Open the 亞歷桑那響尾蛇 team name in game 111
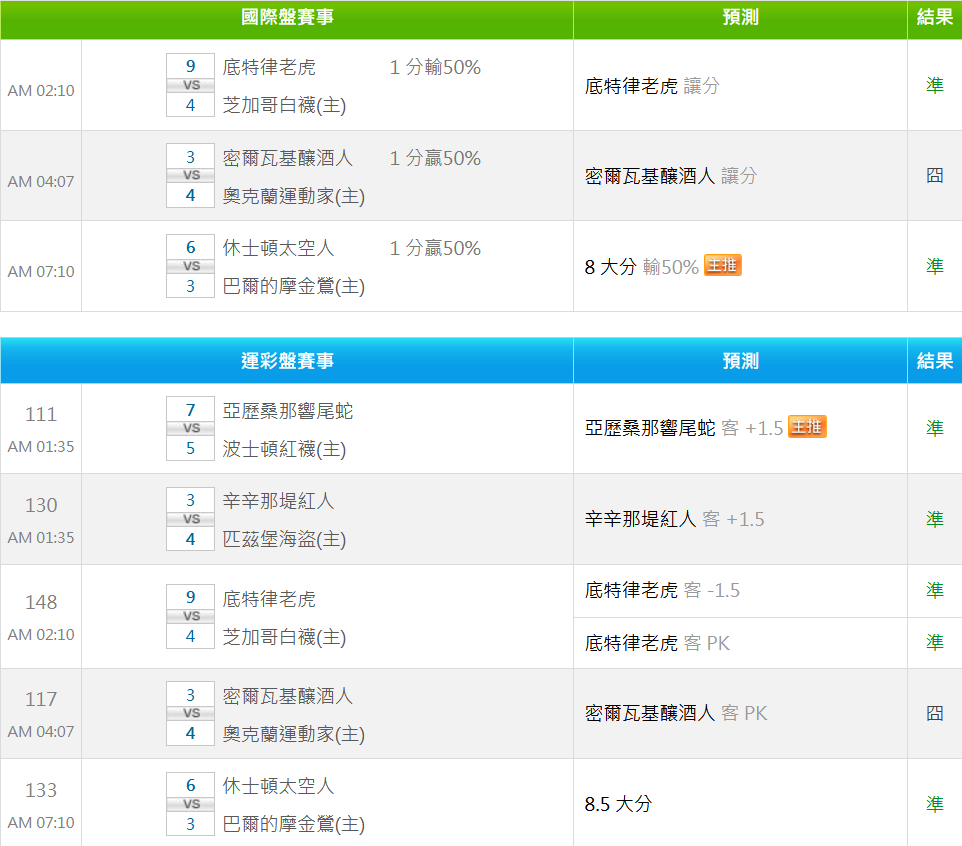Image resolution: width=962 pixels, height=846 pixels. tap(288, 411)
